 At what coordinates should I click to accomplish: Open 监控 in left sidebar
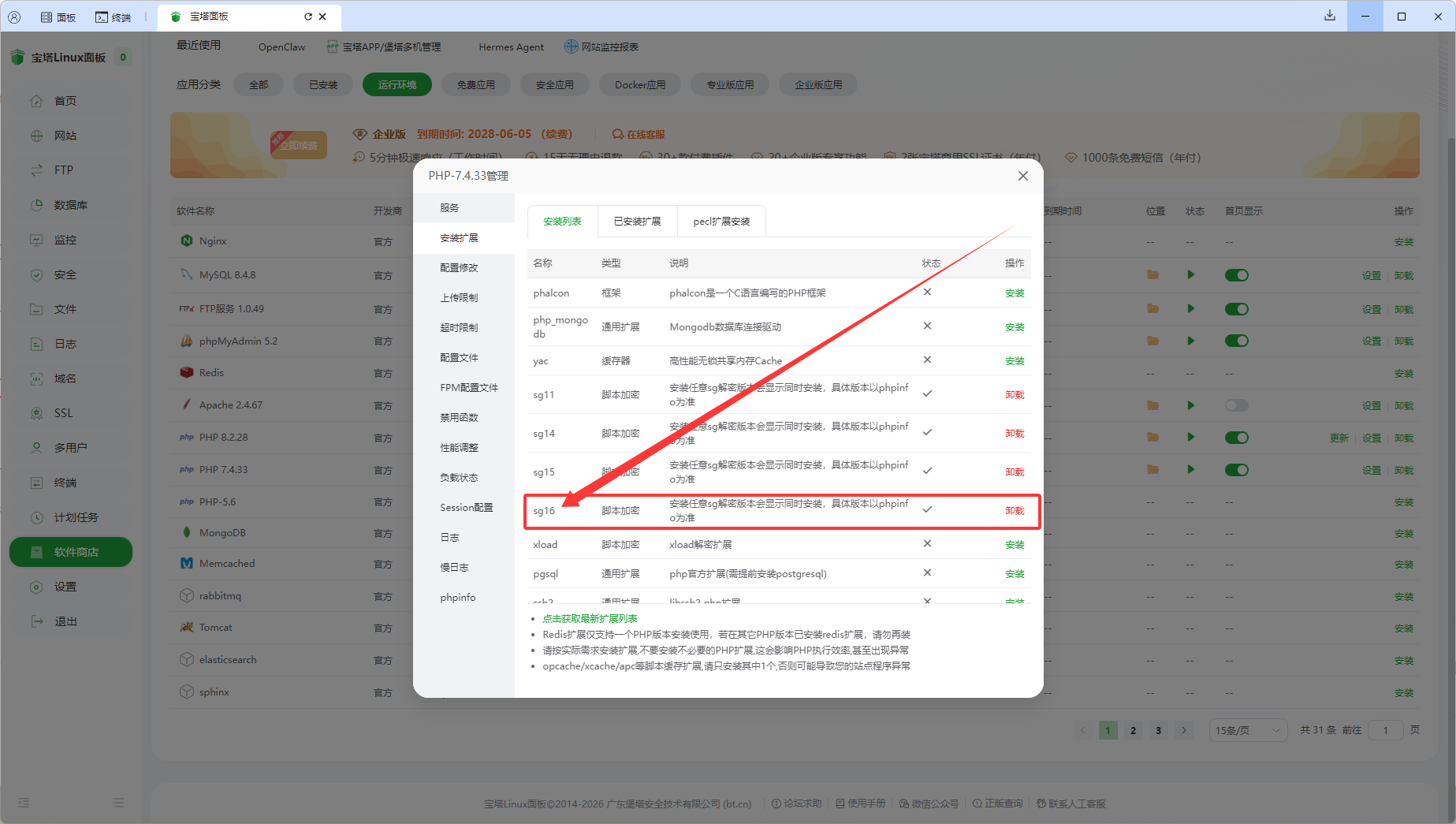pyautogui.click(x=71, y=240)
